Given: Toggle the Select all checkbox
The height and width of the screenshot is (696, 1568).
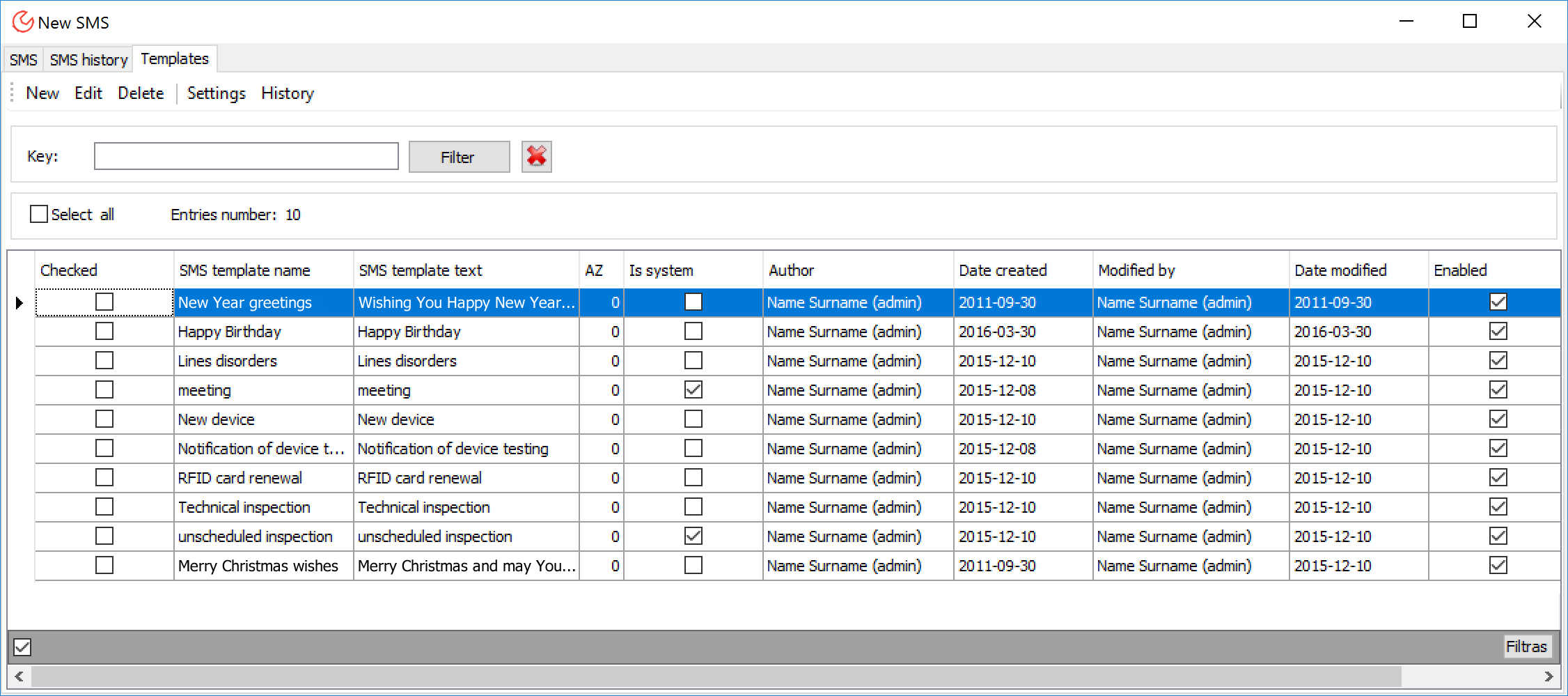Looking at the screenshot, I should pyautogui.click(x=39, y=214).
